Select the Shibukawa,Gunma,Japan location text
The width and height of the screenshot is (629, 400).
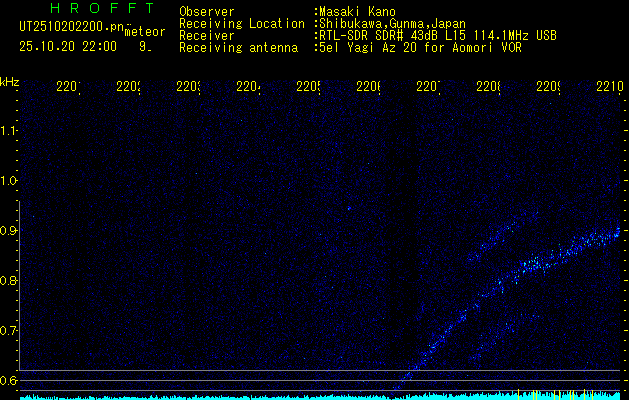click(392, 24)
